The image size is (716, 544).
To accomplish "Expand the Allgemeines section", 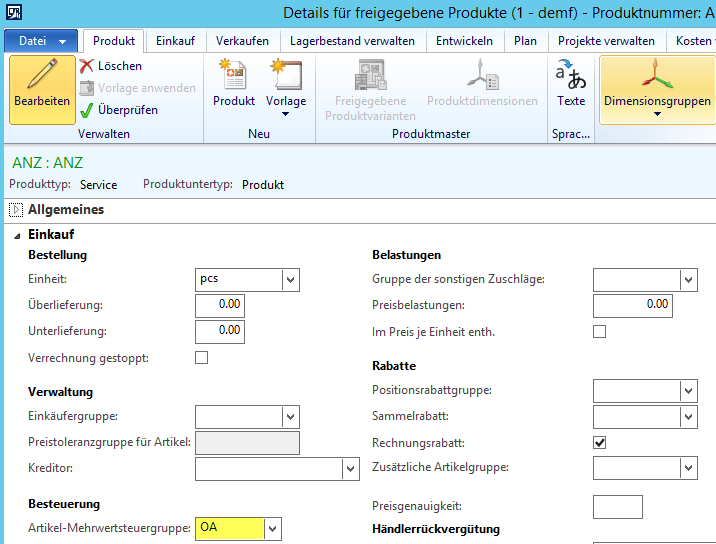I will tap(16, 210).
